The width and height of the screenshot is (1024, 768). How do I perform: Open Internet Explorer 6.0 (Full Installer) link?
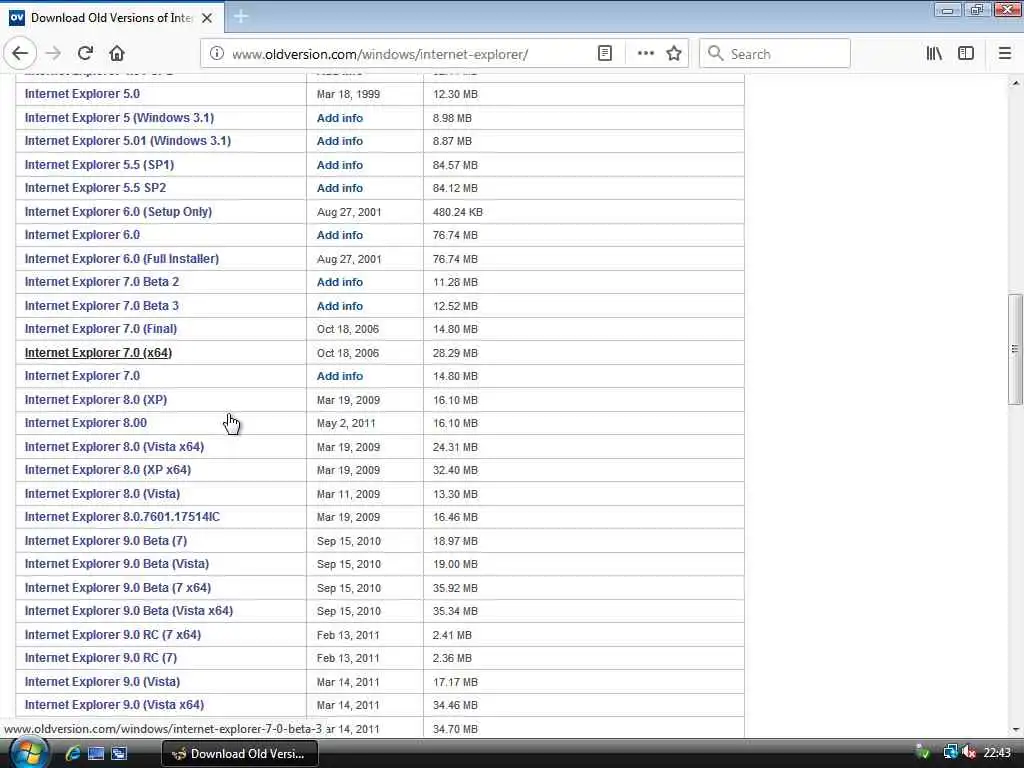coord(122,259)
